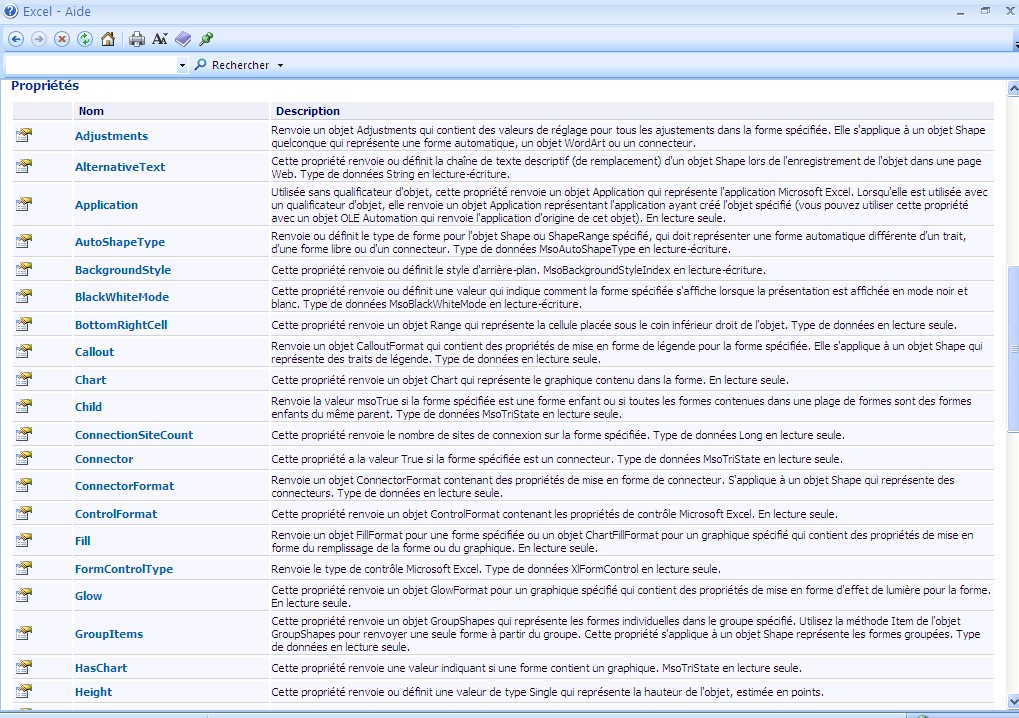Open the ConnectionSiteCount property link
The width and height of the screenshot is (1019, 718).
click(x=134, y=435)
